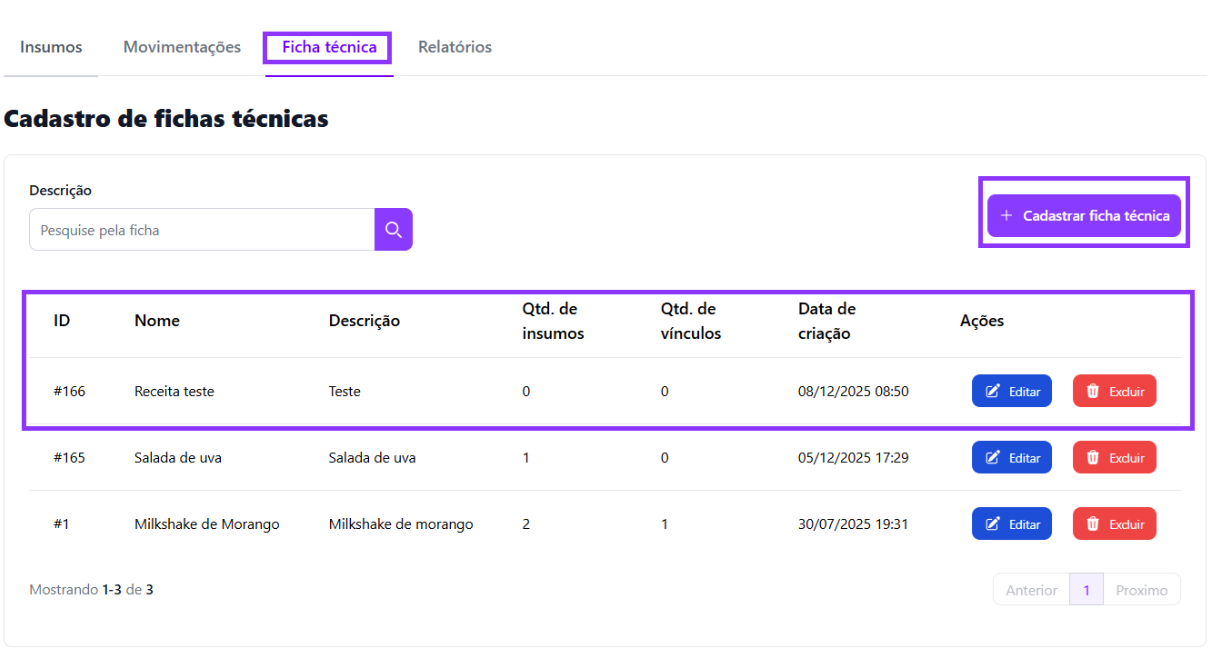This screenshot has width=1212, height=653.
Task: Click the Anterior pagination button
Action: [x=1031, y=590]
